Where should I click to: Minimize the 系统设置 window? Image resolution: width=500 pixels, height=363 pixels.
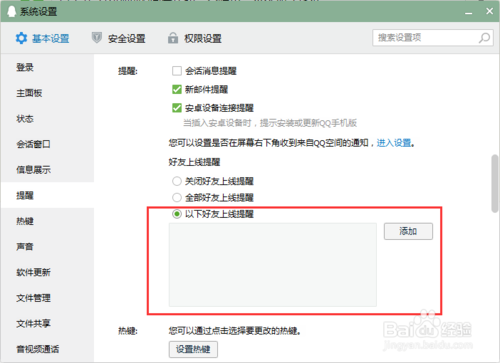pos(469,12)
